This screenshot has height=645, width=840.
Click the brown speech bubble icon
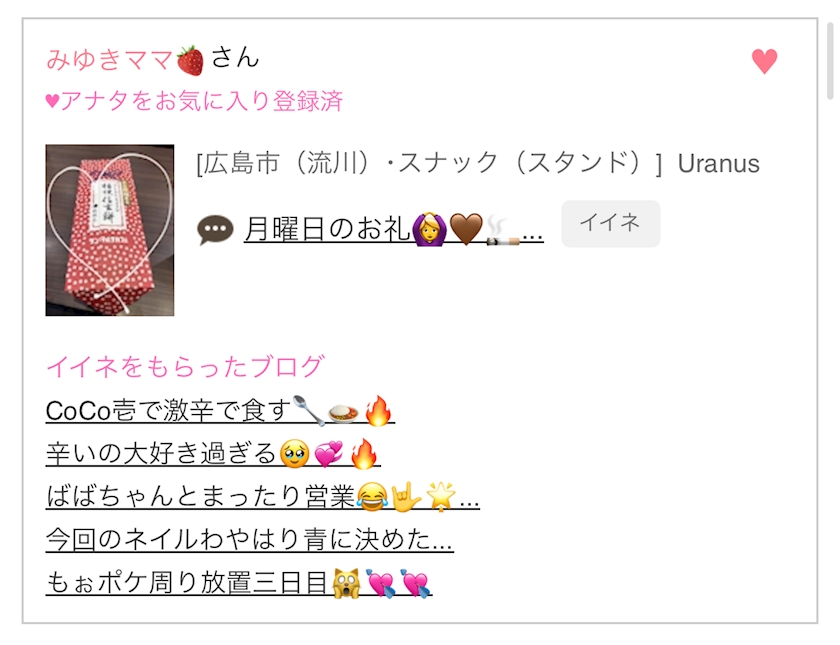[215, 230]
